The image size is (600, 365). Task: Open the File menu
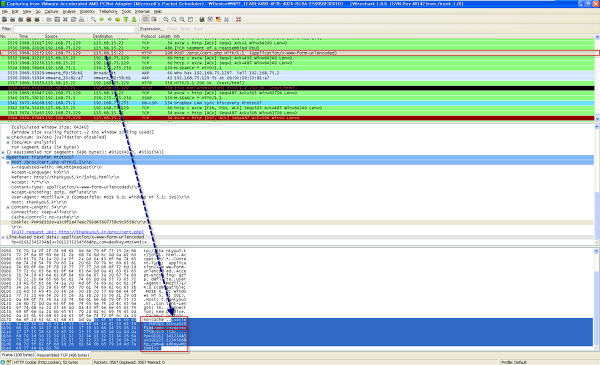[x=5, y=12]
